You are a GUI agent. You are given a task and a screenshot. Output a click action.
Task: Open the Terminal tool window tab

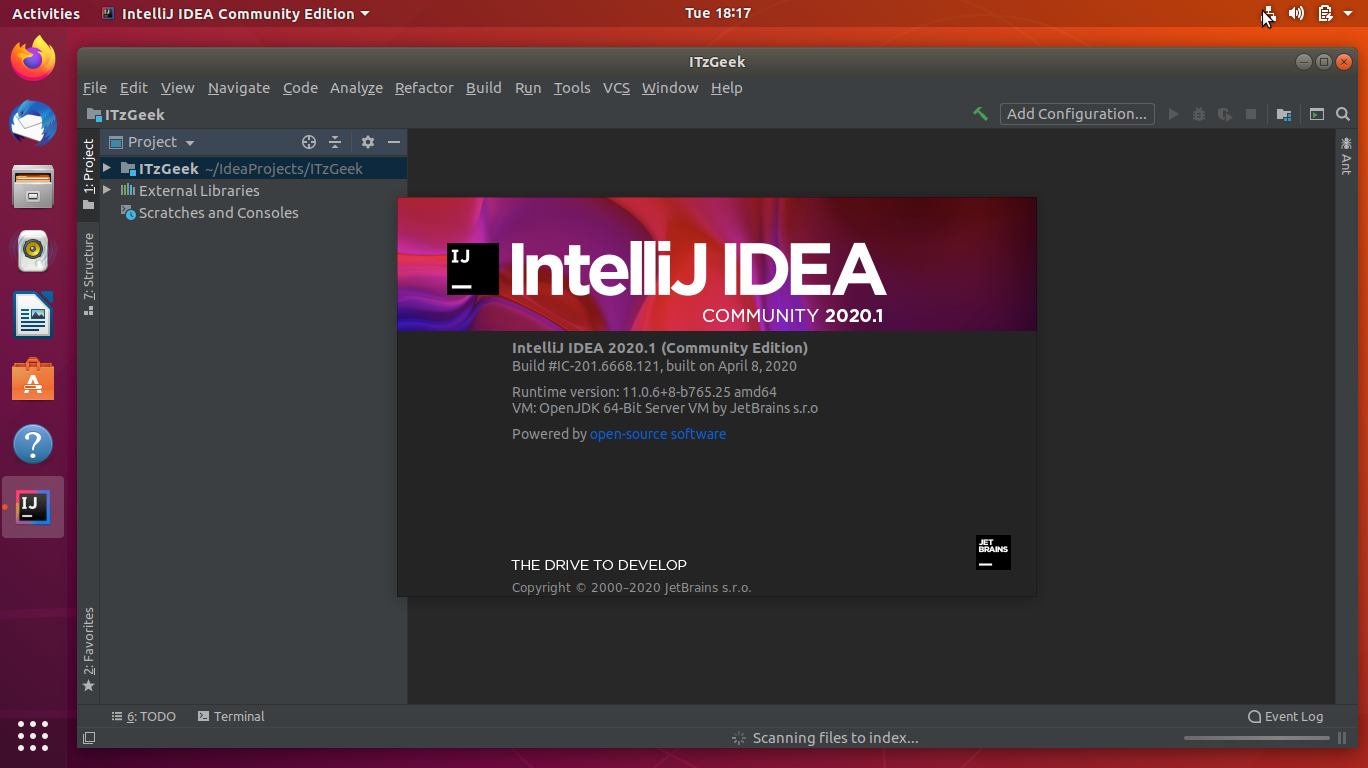(231, 716)
